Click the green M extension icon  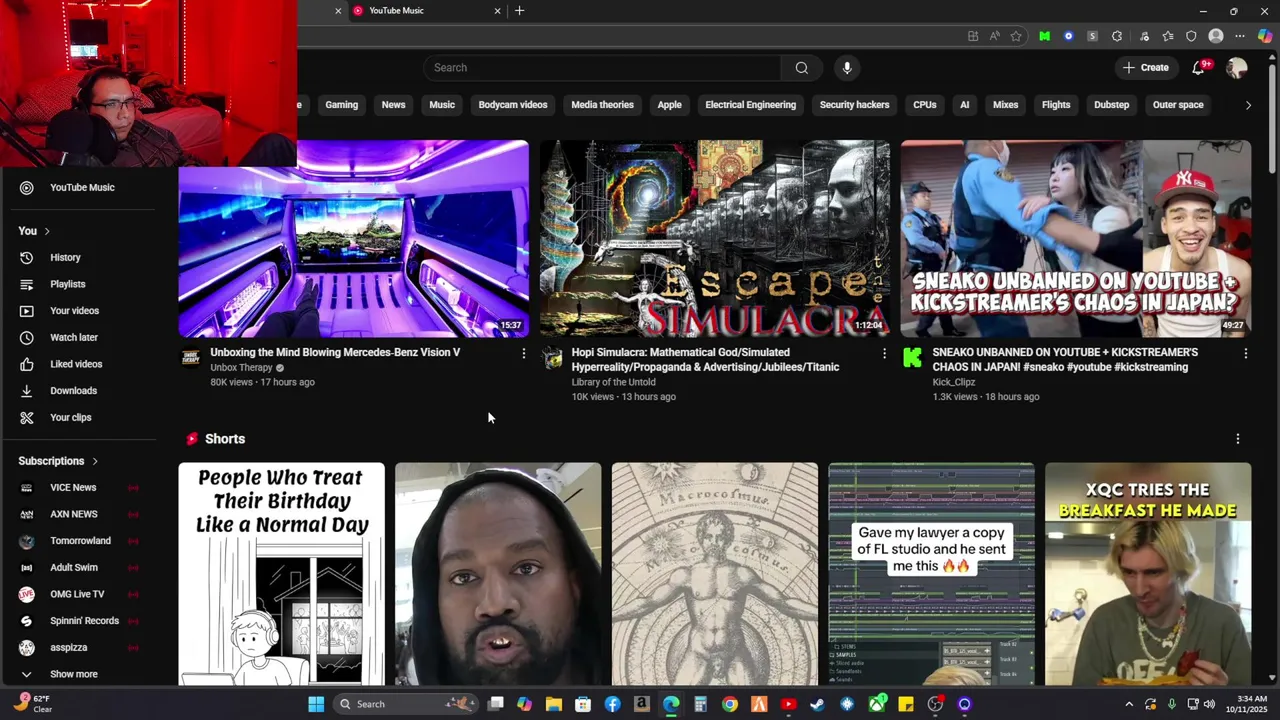1044,36
